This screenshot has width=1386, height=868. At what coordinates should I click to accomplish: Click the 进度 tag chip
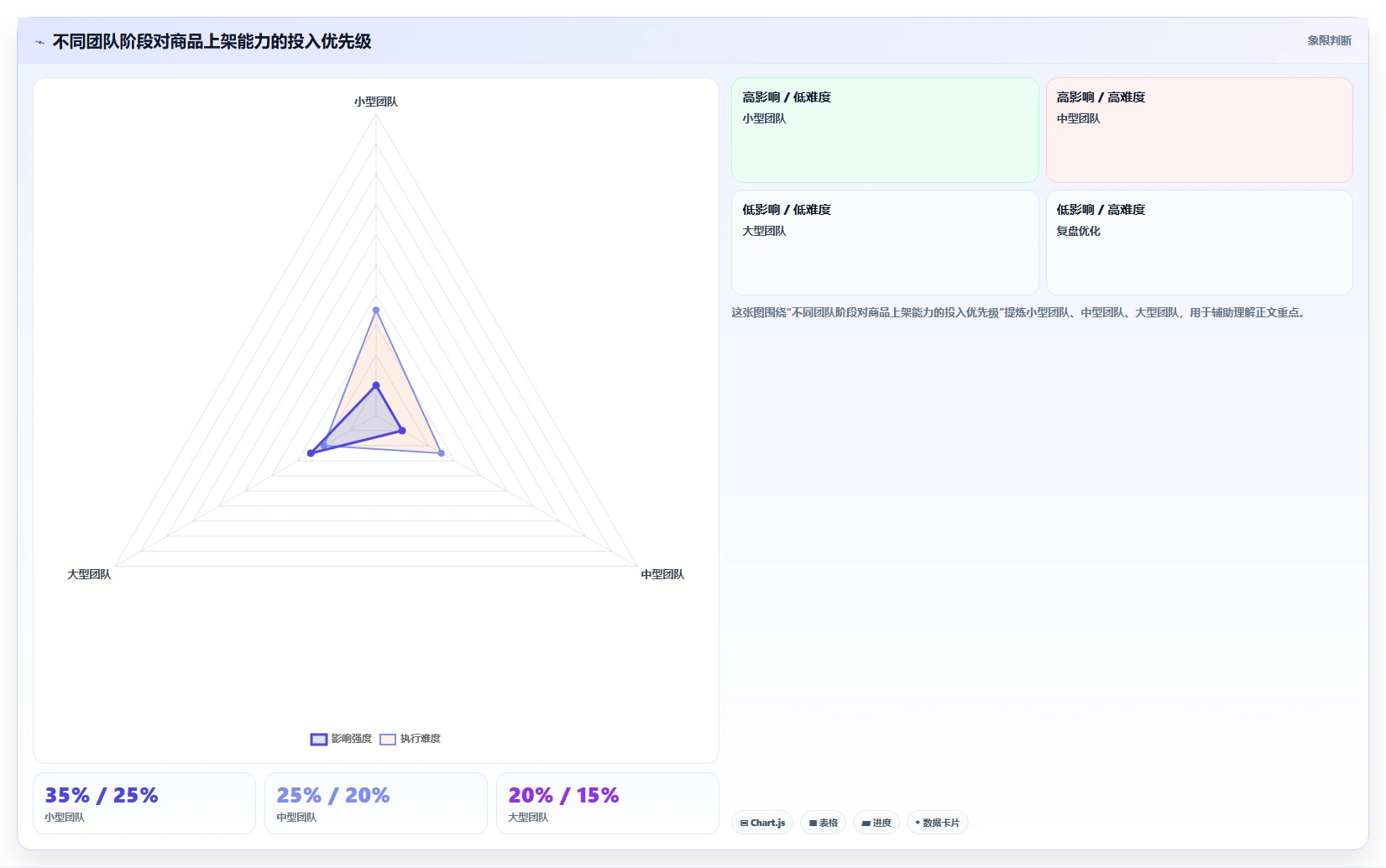876,823
